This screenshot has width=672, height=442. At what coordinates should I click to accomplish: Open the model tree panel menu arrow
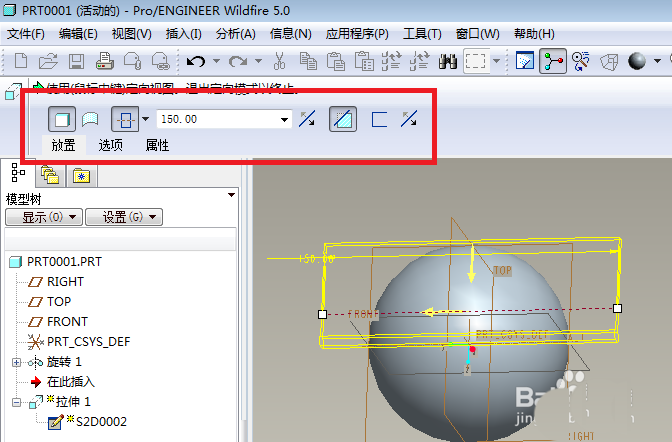pos(231,195)
